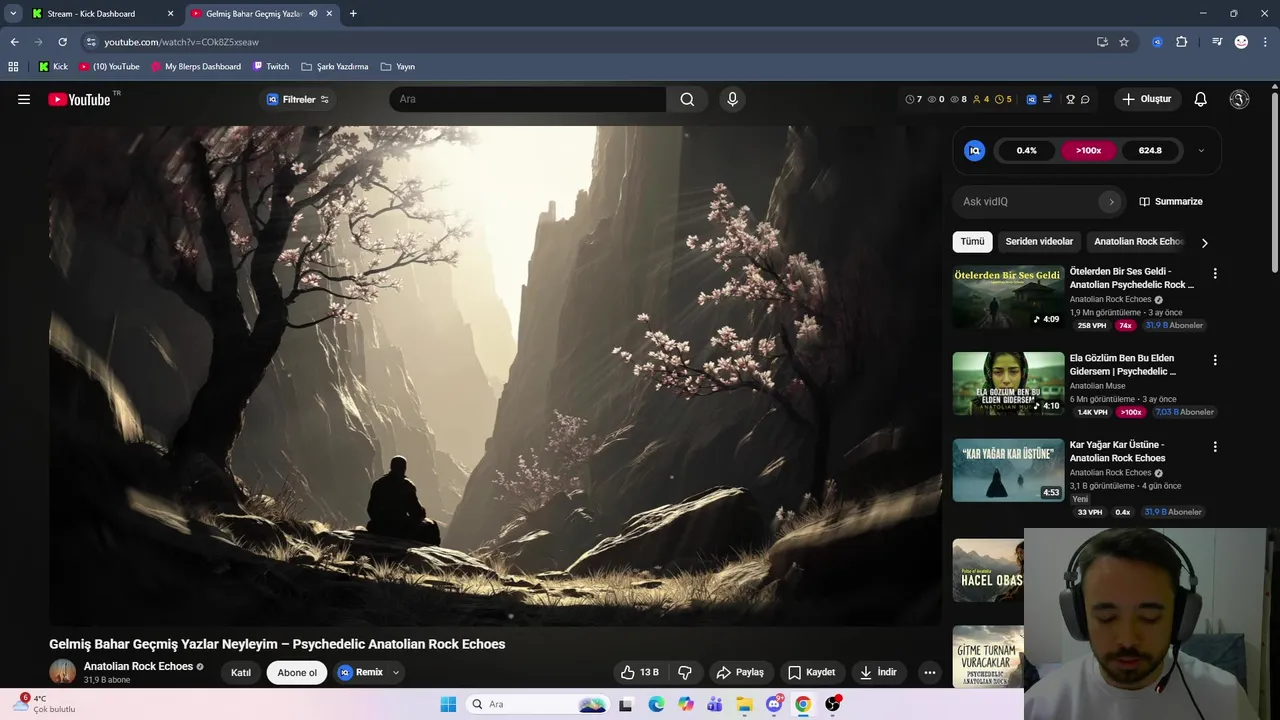Reload the page
The width and height of the screenshot is (1280, 720).
click(x=62, y=42)
